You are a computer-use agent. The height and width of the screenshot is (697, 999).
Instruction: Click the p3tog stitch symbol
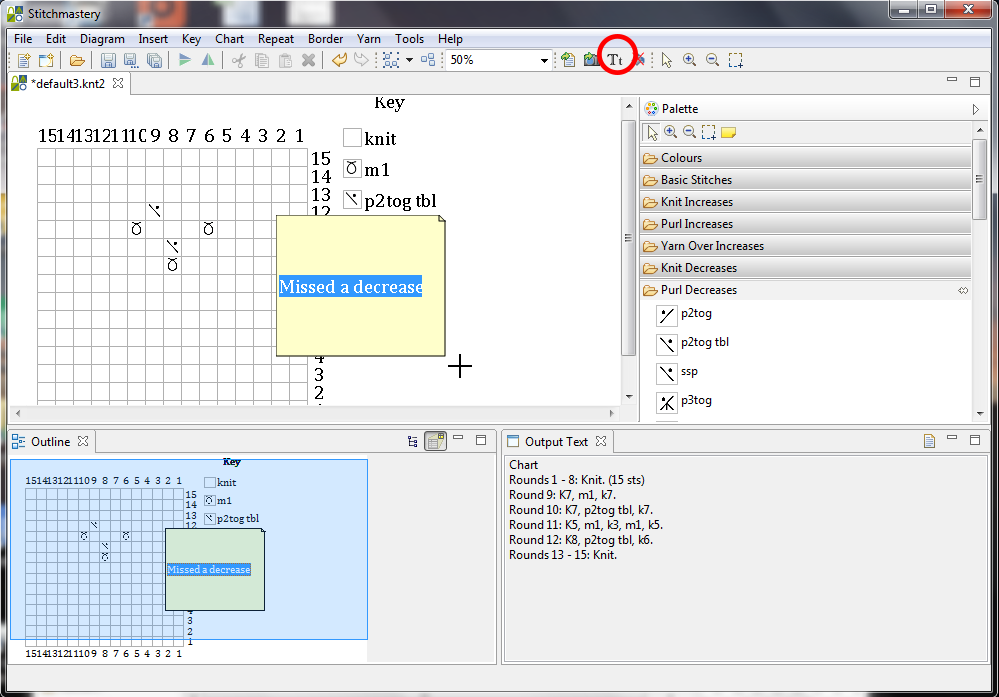click(x=667, y=402)
